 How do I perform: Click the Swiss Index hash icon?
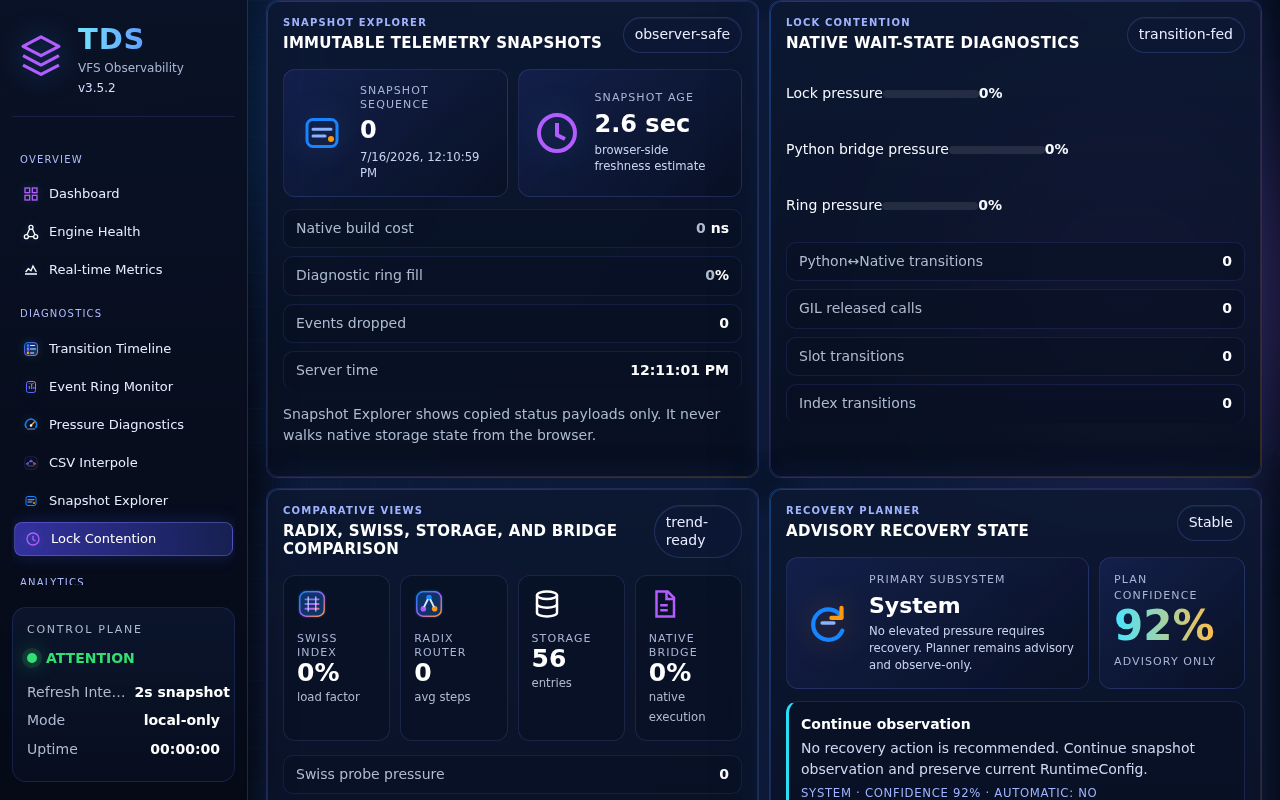pos(312,604)
